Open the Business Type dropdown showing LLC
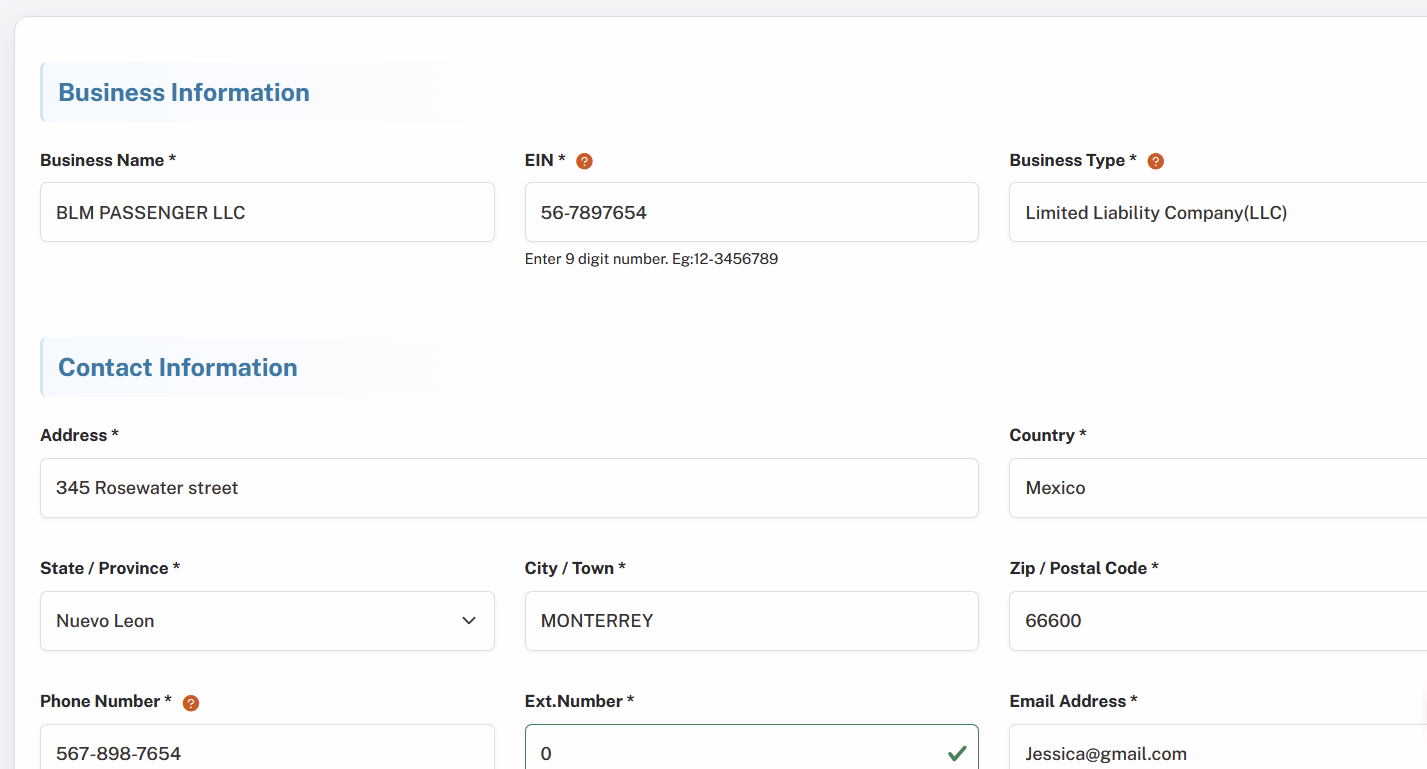This screenshot has width=1427, height=769. (x=1218, y=212)
